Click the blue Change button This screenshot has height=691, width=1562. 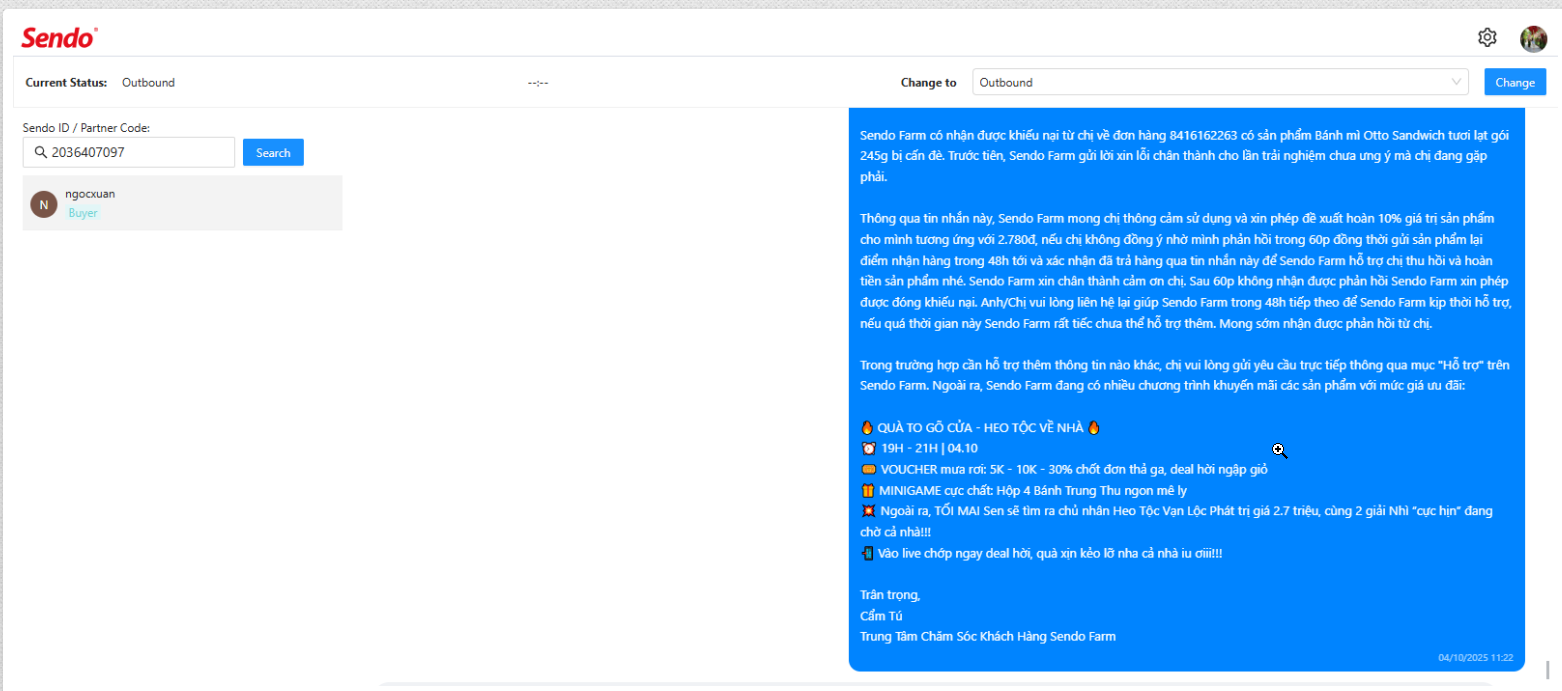coord(1515,82)
